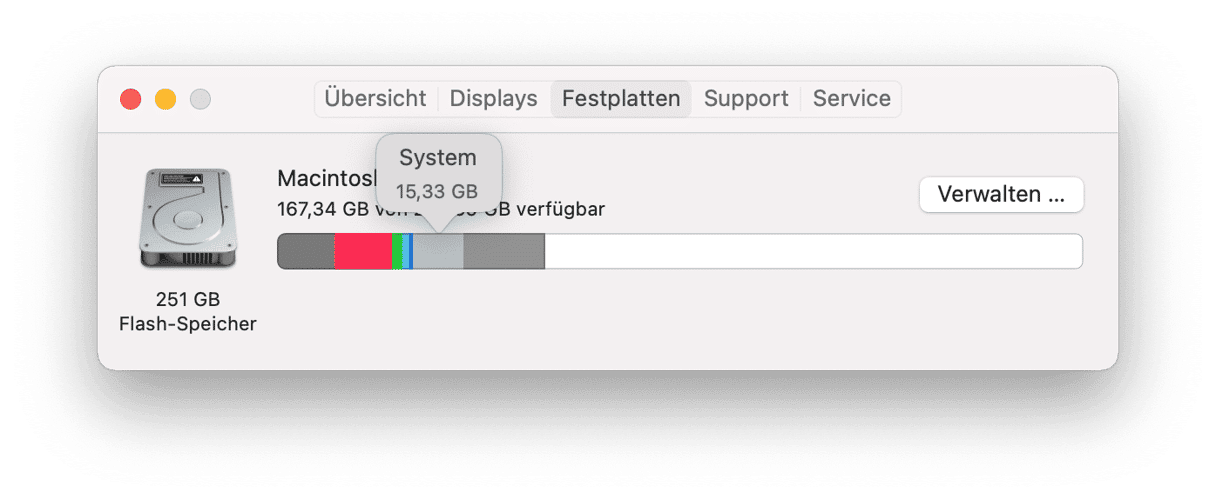The width and height of the screenshot is (1216, 499).
Task: Click the red segment of storage bar
Action: pyautogui.click(x=363, y=251)
